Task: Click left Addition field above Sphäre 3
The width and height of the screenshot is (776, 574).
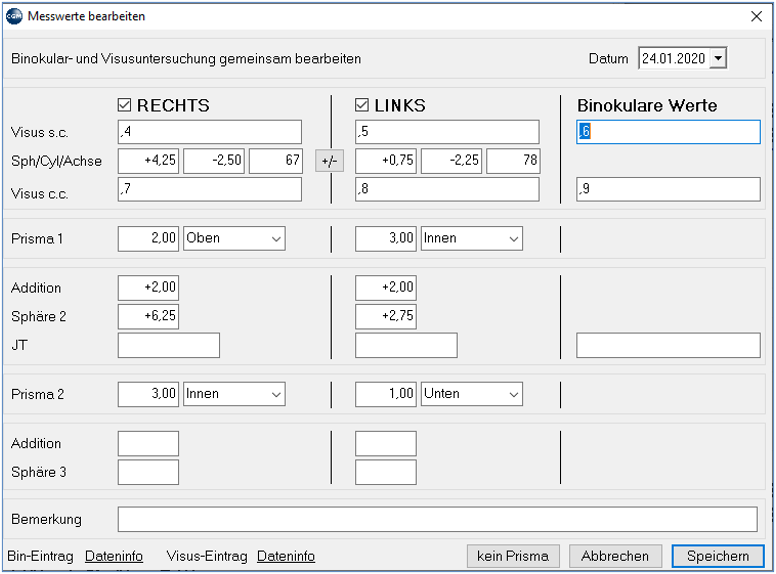Action: [386, 443]
